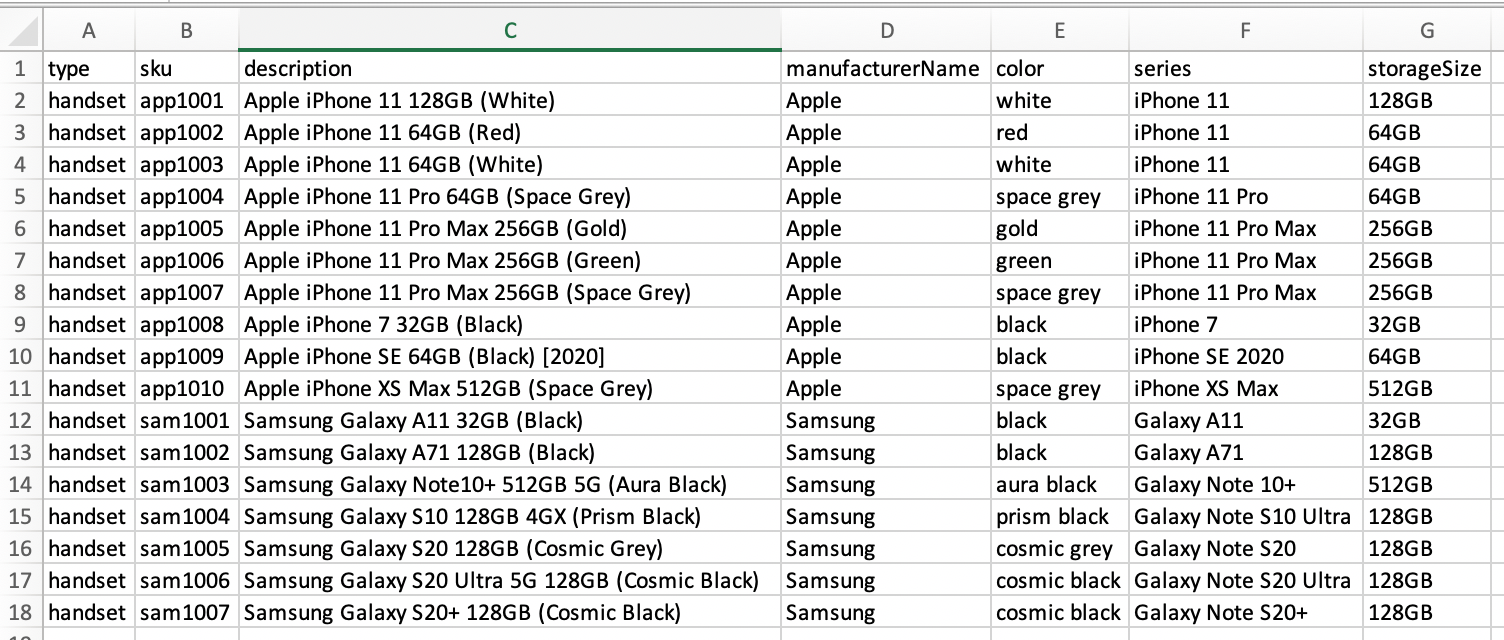Select cell containing app1001
This screenshot has height=640, width=1504.
(187, 100)
